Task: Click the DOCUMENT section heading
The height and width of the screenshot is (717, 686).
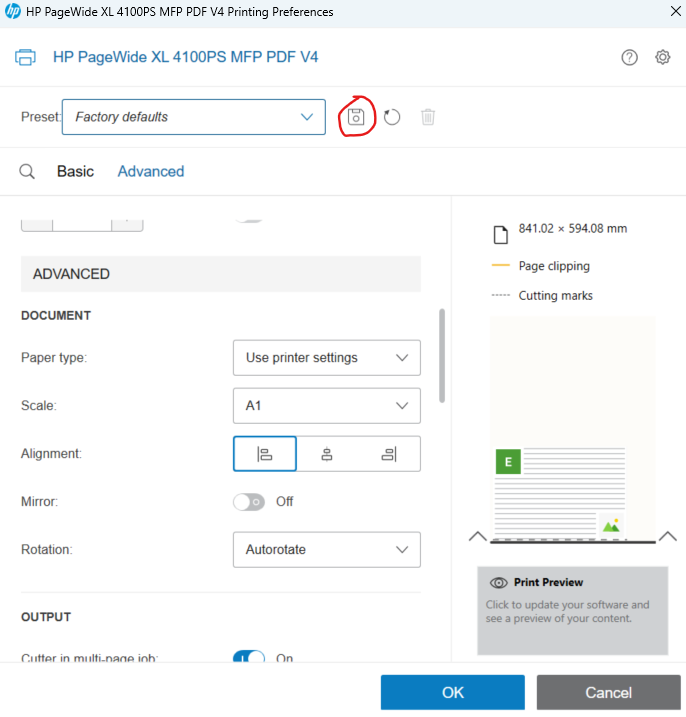Action: 56,316
